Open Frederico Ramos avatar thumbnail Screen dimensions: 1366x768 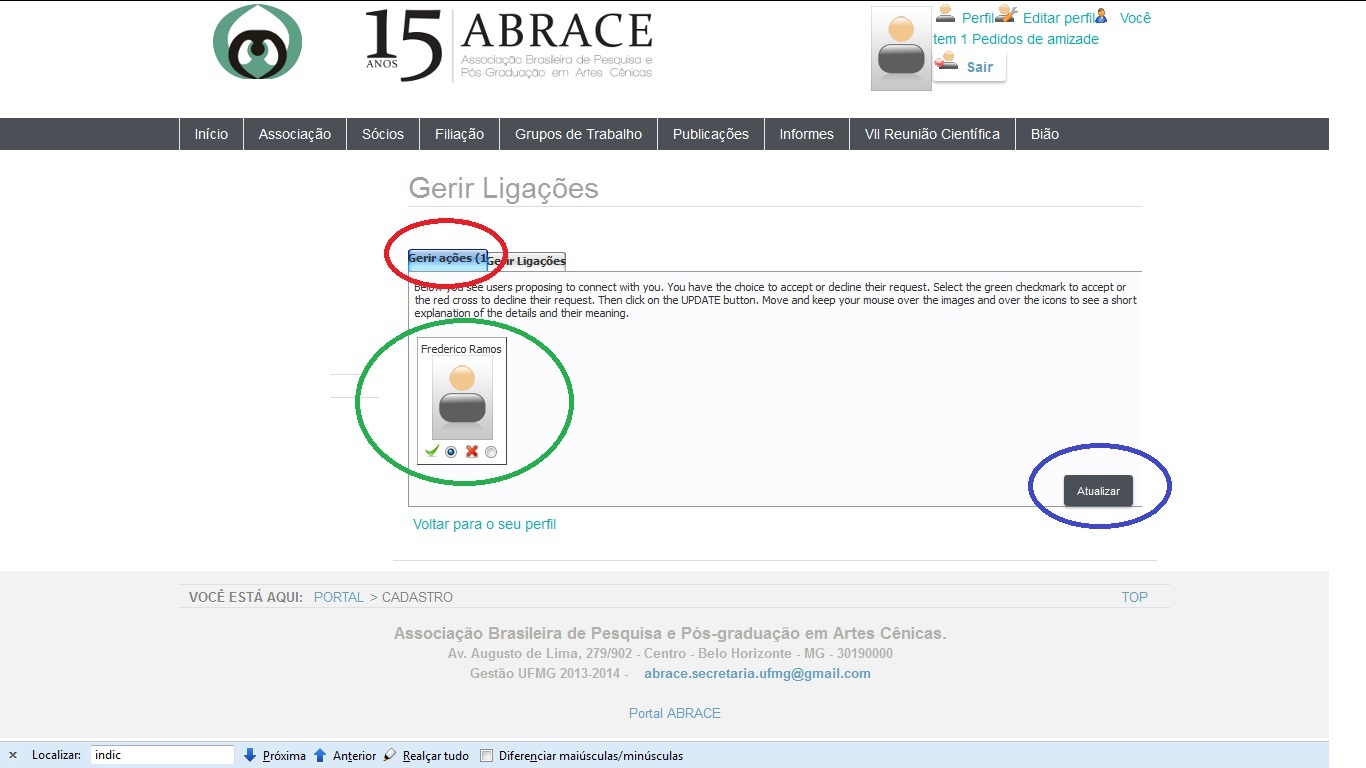(x=462, y=398)
